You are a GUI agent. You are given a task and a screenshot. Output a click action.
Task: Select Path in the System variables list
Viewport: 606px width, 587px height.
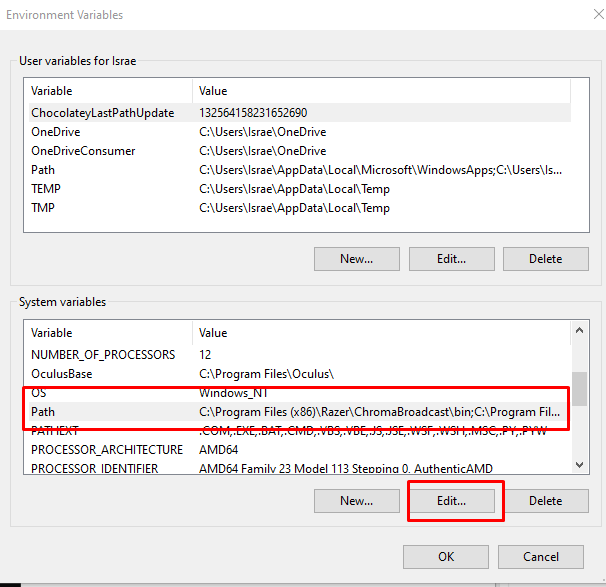coord(43,412)
